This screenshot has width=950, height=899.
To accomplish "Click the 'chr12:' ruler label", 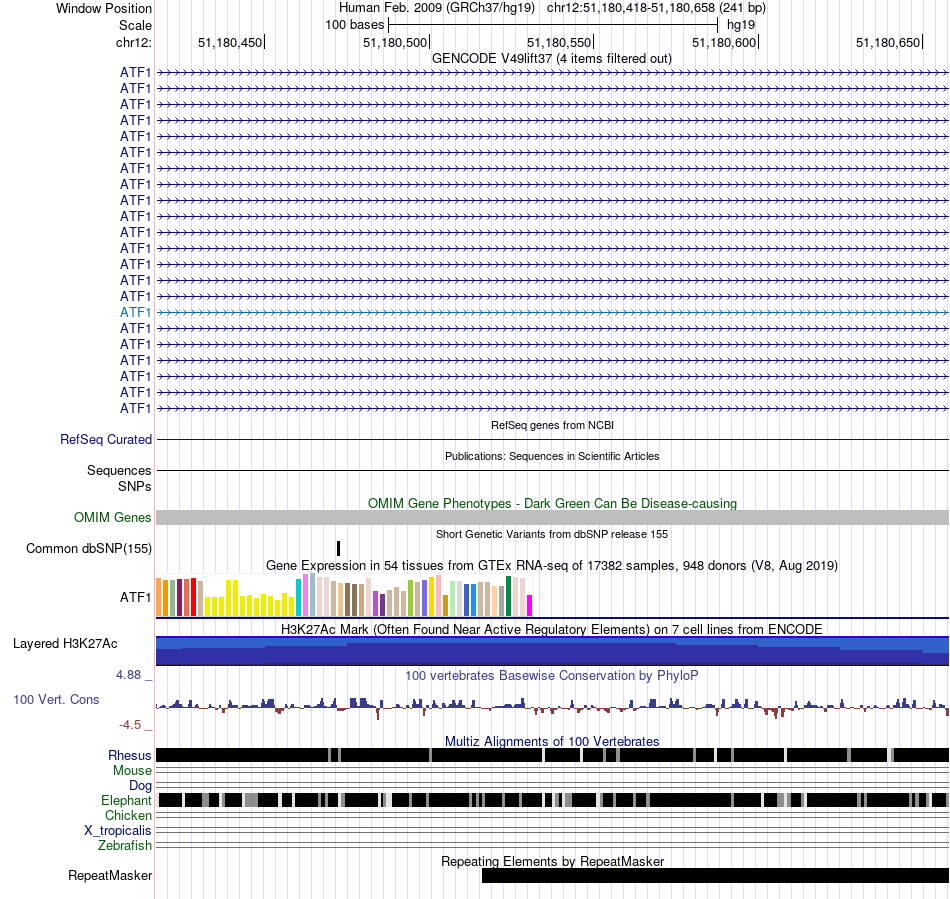I will coord(133,42).
